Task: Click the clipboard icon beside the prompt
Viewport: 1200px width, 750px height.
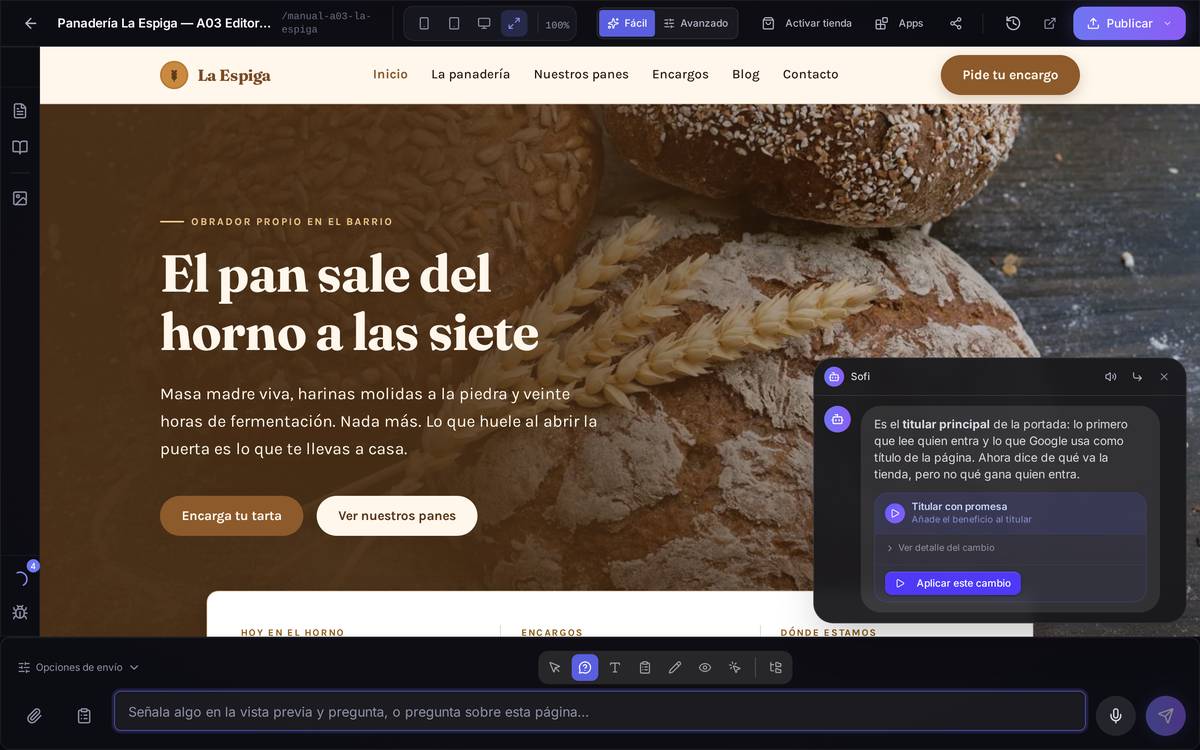Action: (x=84, y=716)
